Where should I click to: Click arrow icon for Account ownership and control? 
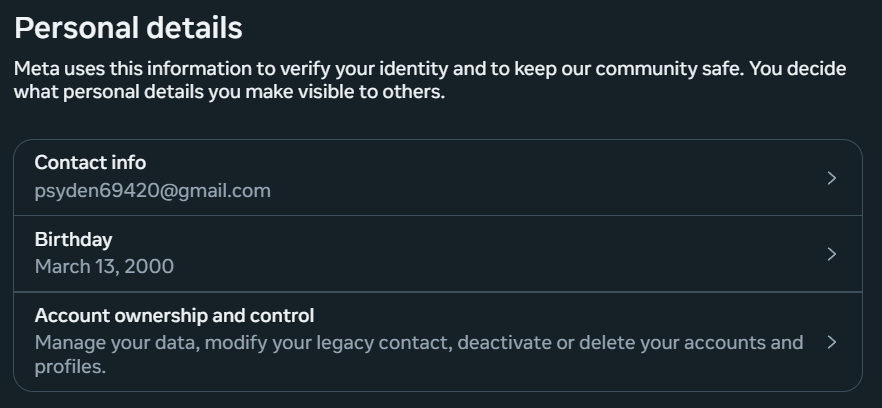pyautogui.click(x=832, y=342)
